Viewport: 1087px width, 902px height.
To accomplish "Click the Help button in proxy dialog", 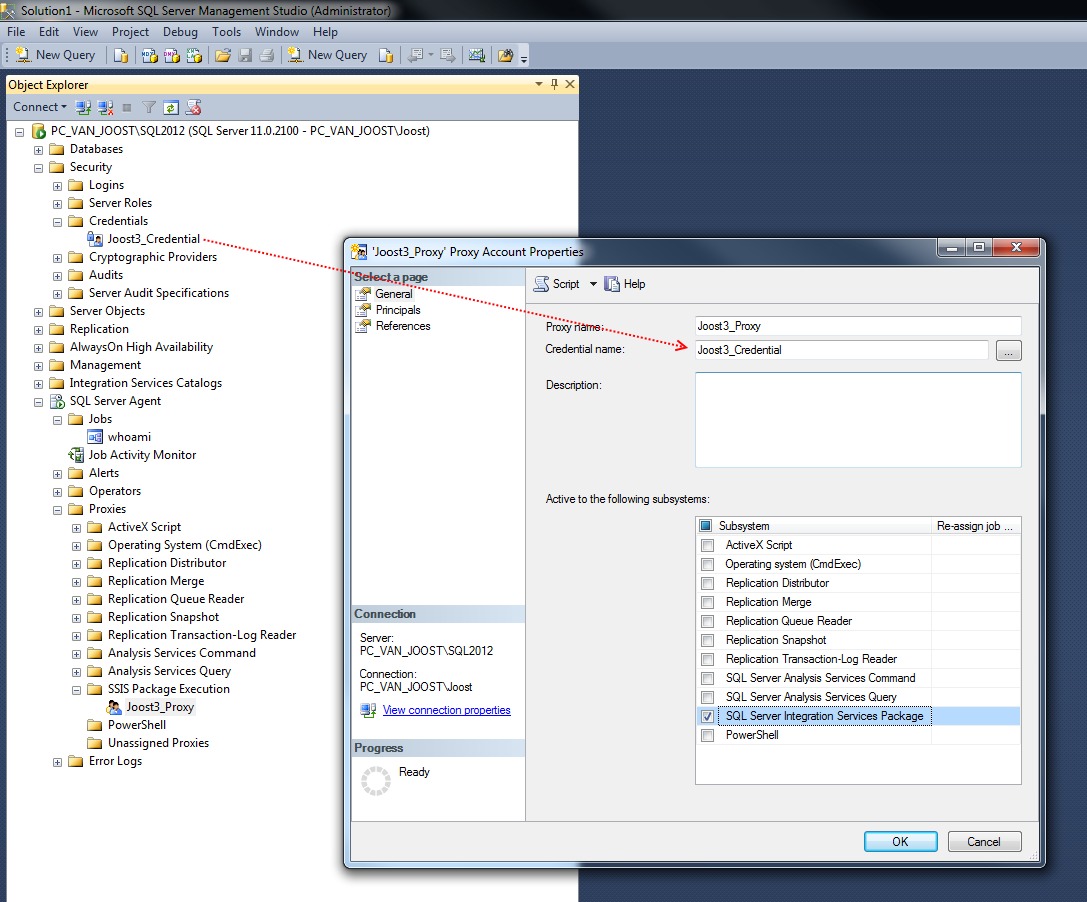I will pyautogui.click(x=625, y=284).
